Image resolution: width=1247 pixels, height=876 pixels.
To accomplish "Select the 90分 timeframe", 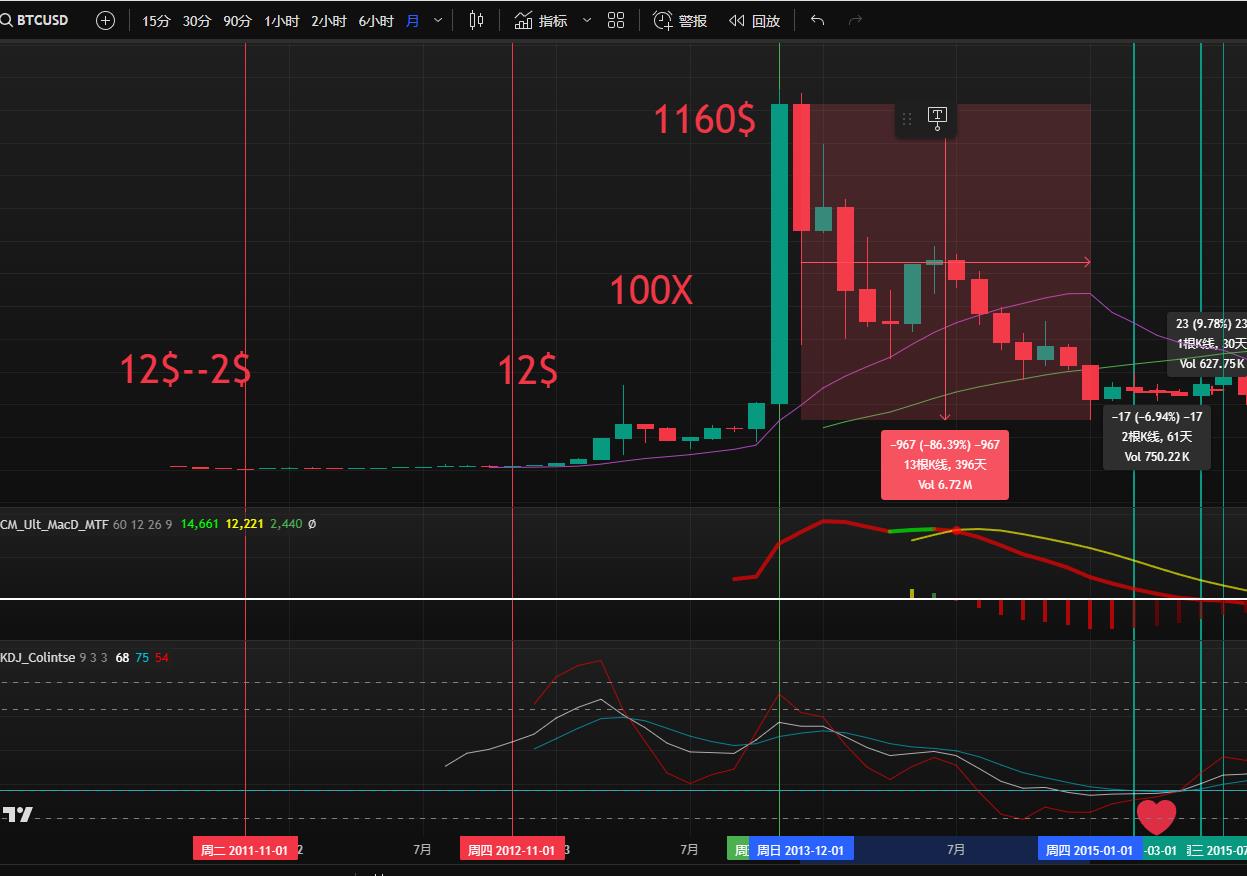I will [x=237, y=21].
